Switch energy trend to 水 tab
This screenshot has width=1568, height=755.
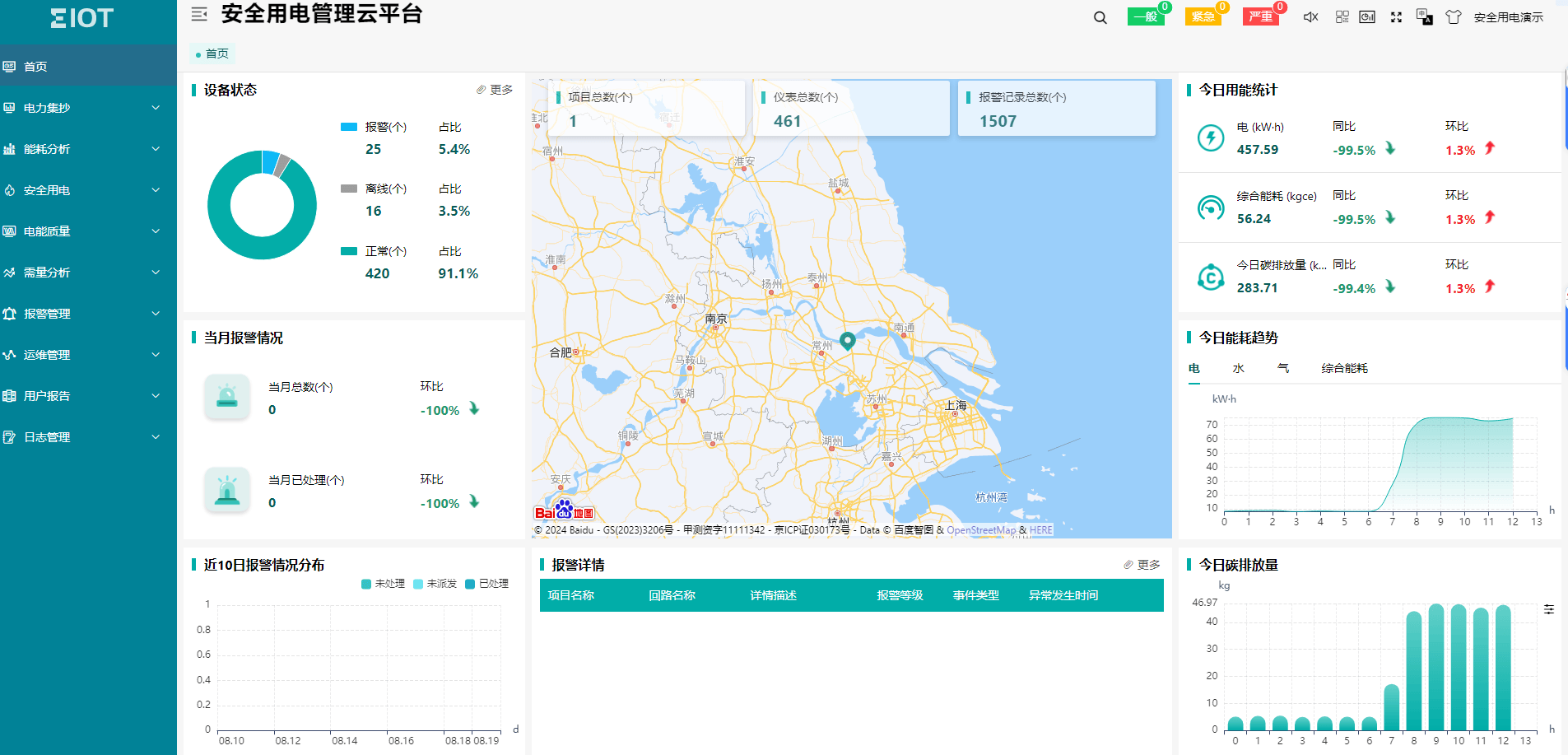click(x=1238, y=369)
